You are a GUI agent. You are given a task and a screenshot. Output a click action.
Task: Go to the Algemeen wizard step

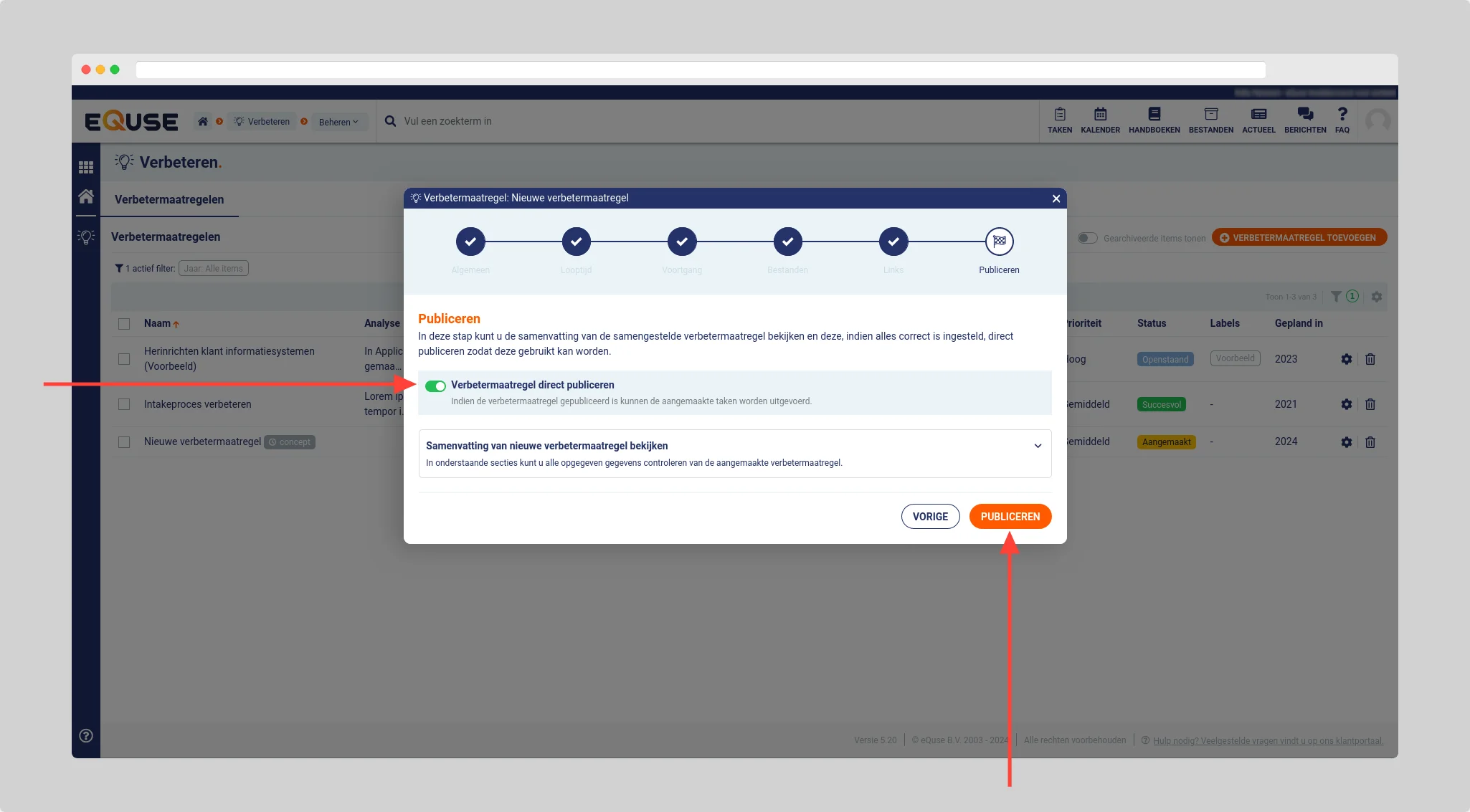click(470, 242)
